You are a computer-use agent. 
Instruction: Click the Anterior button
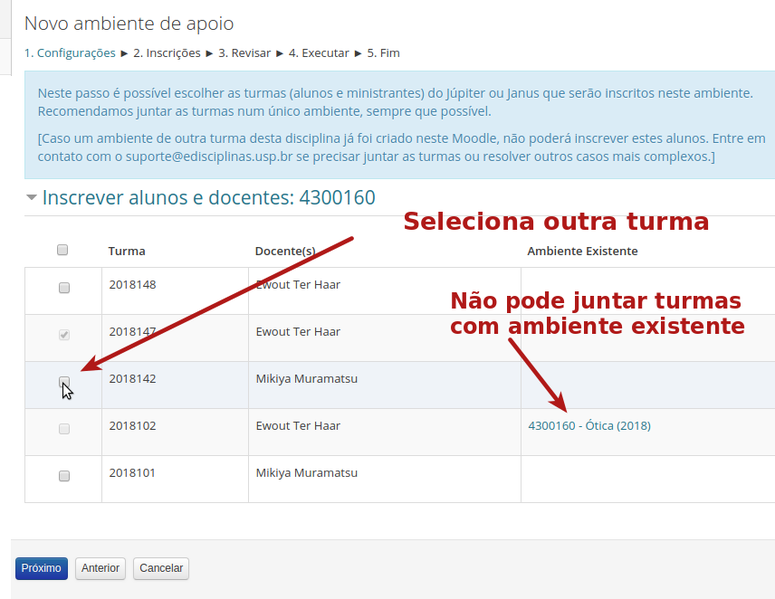tap(100, 568)
